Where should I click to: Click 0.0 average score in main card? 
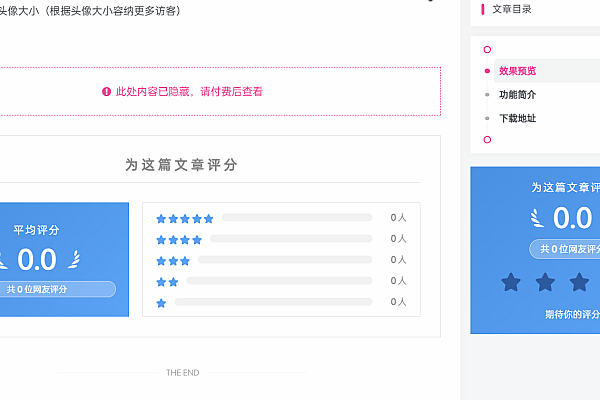click(x=37, y=260)
